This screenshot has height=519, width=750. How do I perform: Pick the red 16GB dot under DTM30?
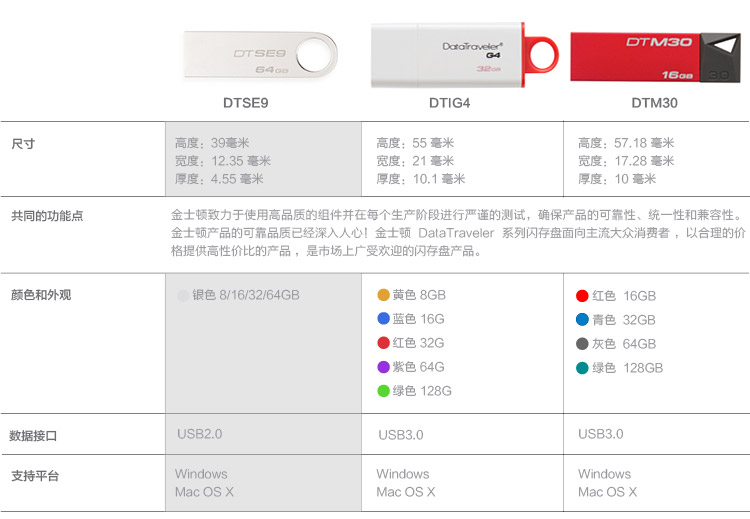[582, 296]
